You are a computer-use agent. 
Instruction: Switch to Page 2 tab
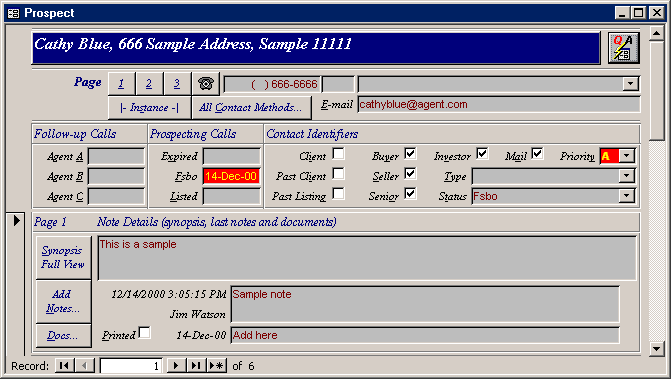[x=148, y=83]
